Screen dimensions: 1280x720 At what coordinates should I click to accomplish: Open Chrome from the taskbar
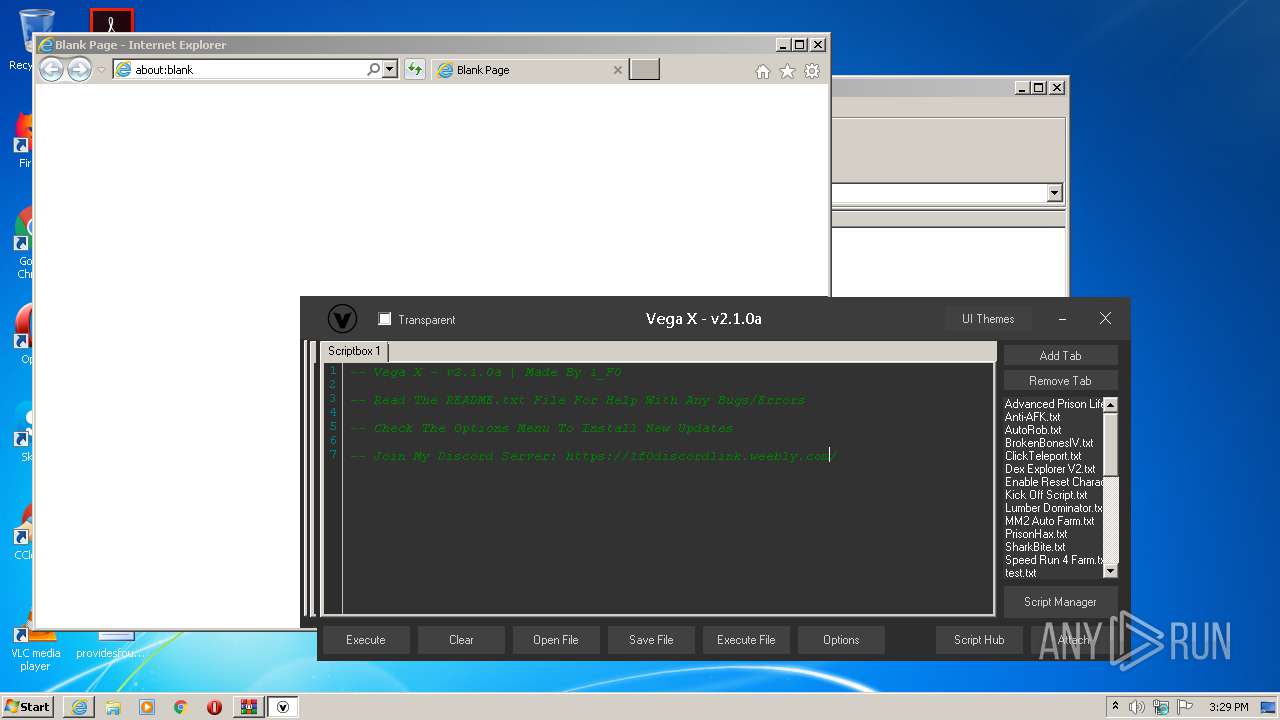(x=181, y=706)
